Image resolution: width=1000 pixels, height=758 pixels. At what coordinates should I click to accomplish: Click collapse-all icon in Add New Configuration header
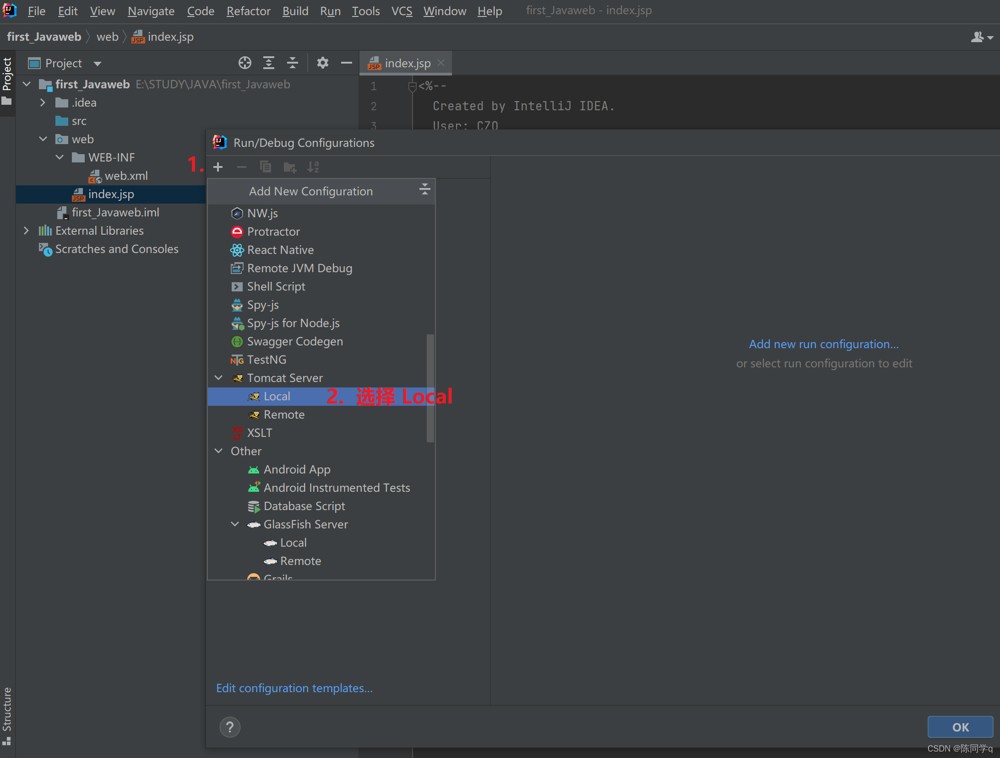pos(424,189)
